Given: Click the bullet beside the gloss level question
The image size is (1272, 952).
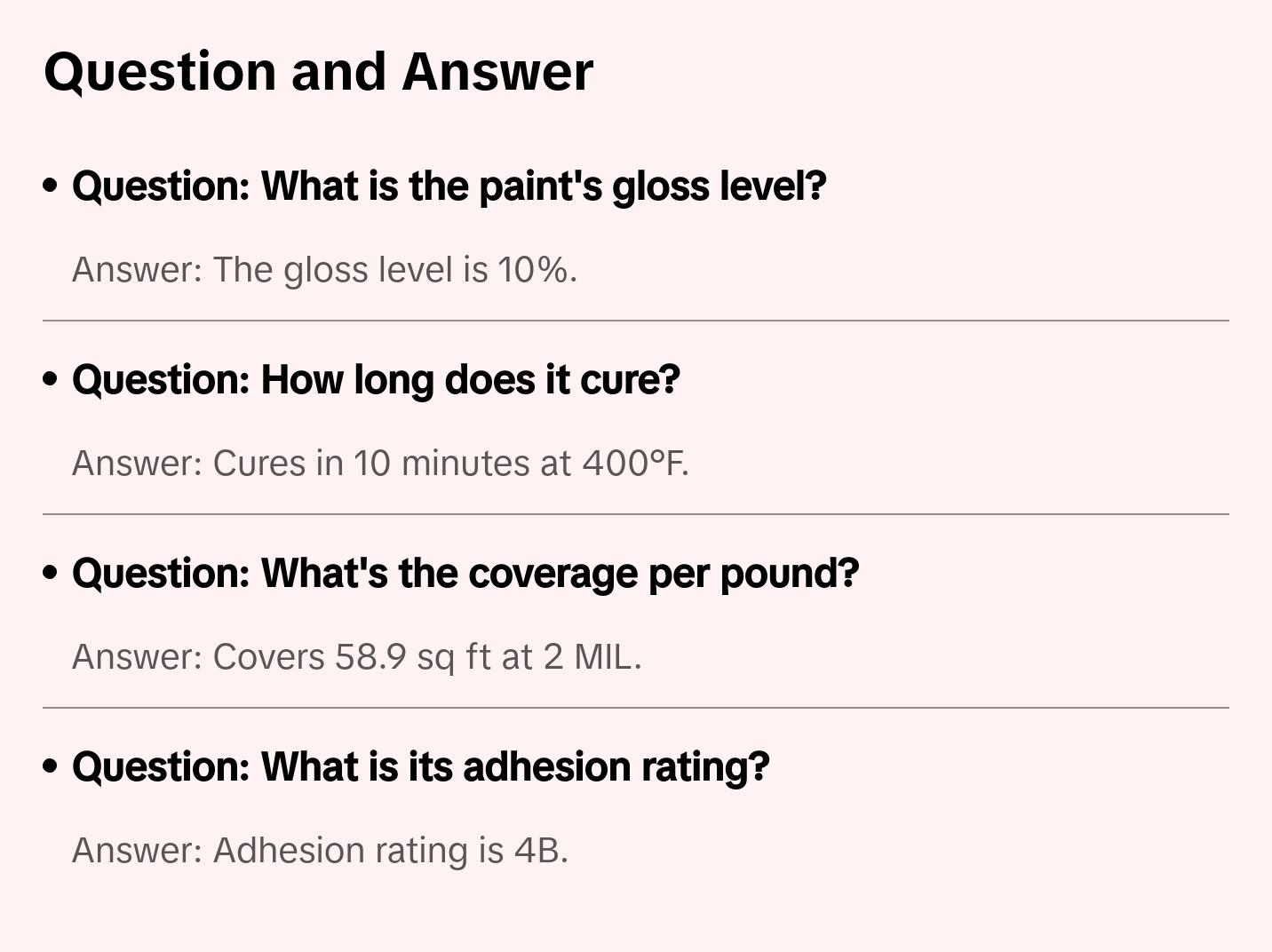Looking at the screenshot, I should pyautogui.click(x=51, y=186).
